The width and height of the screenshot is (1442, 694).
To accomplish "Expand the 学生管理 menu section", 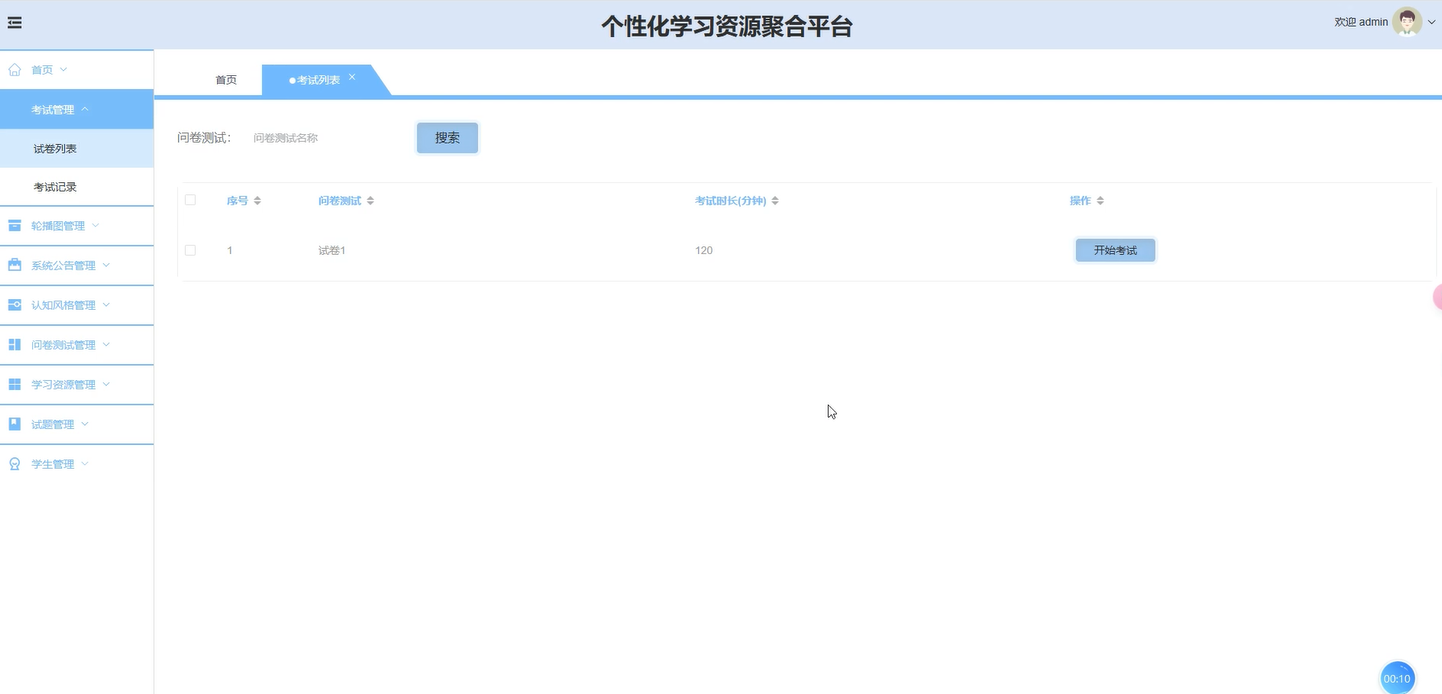I will [x=52, y=463].
